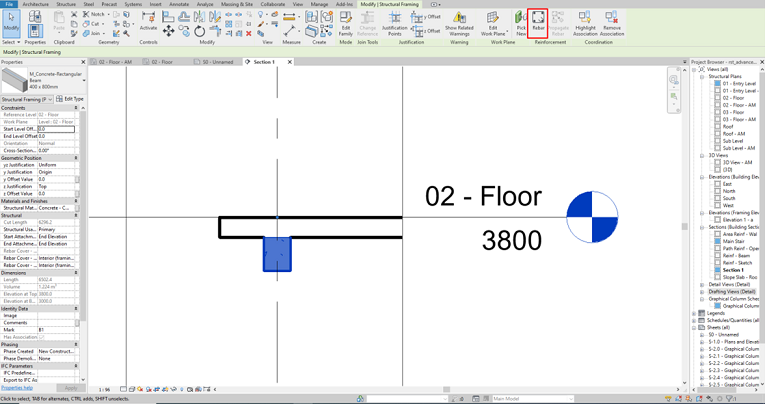Screen dimensions: 765x404
Task: Click the Edit Type button
Action: tap(70, 99)
